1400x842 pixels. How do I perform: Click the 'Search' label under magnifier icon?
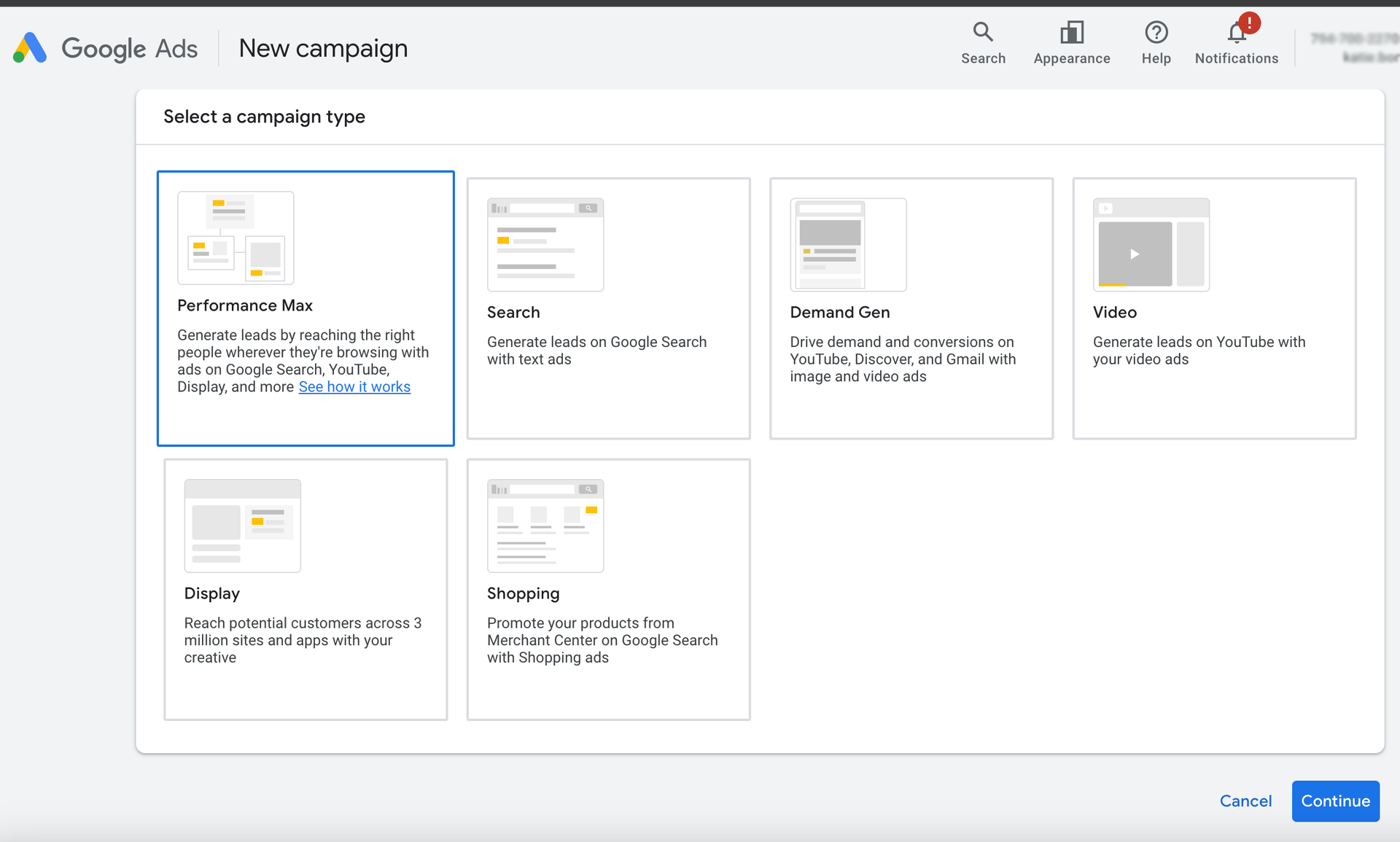point(983,58)
